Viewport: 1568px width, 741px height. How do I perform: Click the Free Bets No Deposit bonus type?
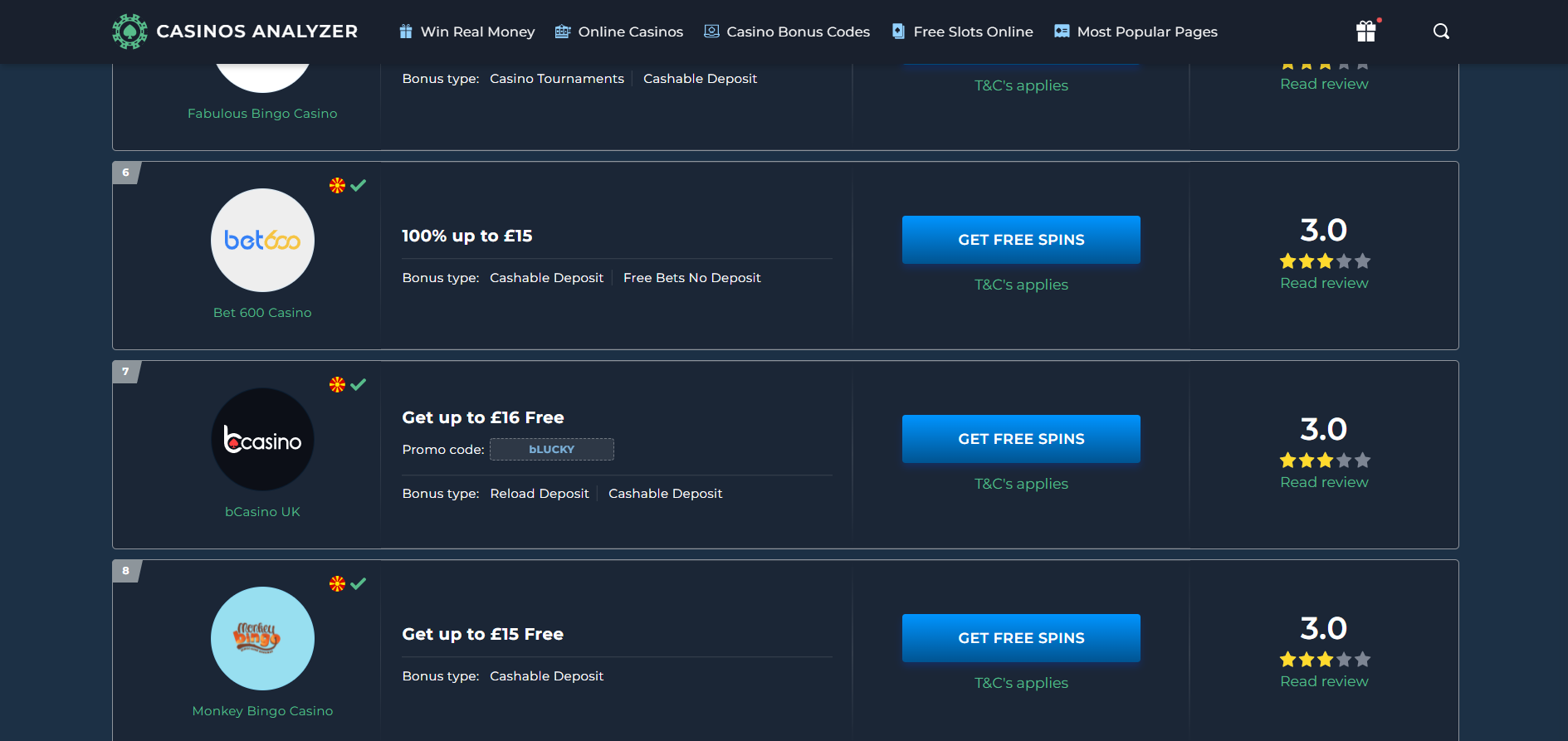pos(691,278)
